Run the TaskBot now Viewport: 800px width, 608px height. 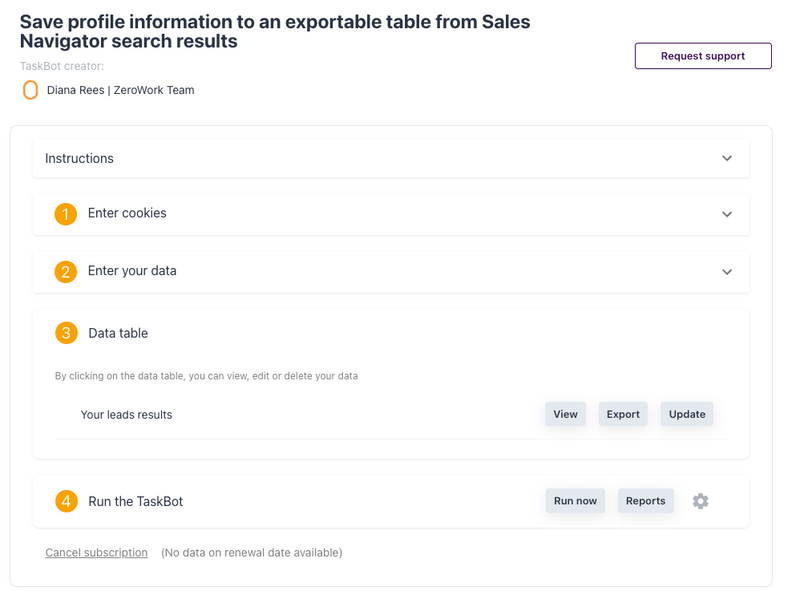pos(574,501)
